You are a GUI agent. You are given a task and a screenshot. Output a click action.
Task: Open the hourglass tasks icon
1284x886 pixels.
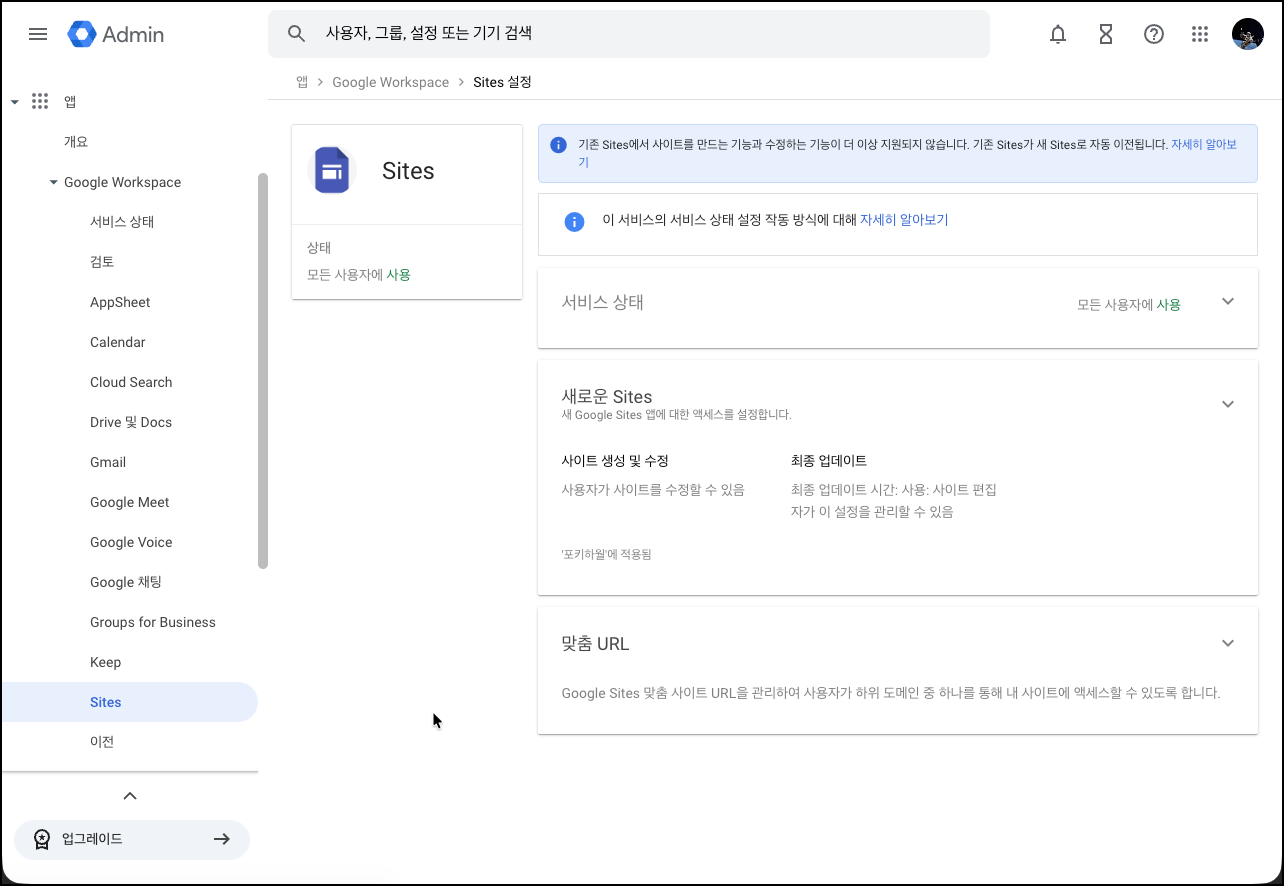[x=1106, y=34]
